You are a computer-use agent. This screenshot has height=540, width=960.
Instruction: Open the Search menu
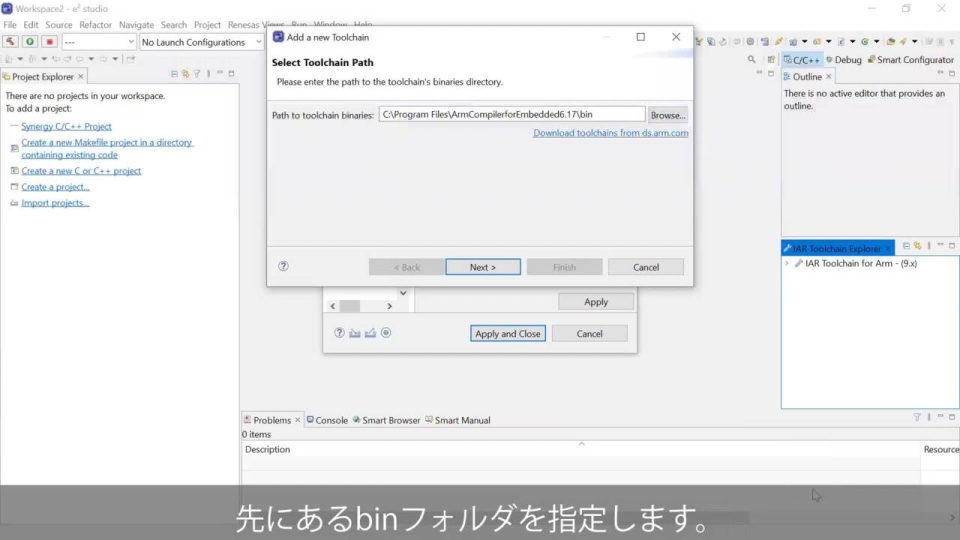point(173,24)
